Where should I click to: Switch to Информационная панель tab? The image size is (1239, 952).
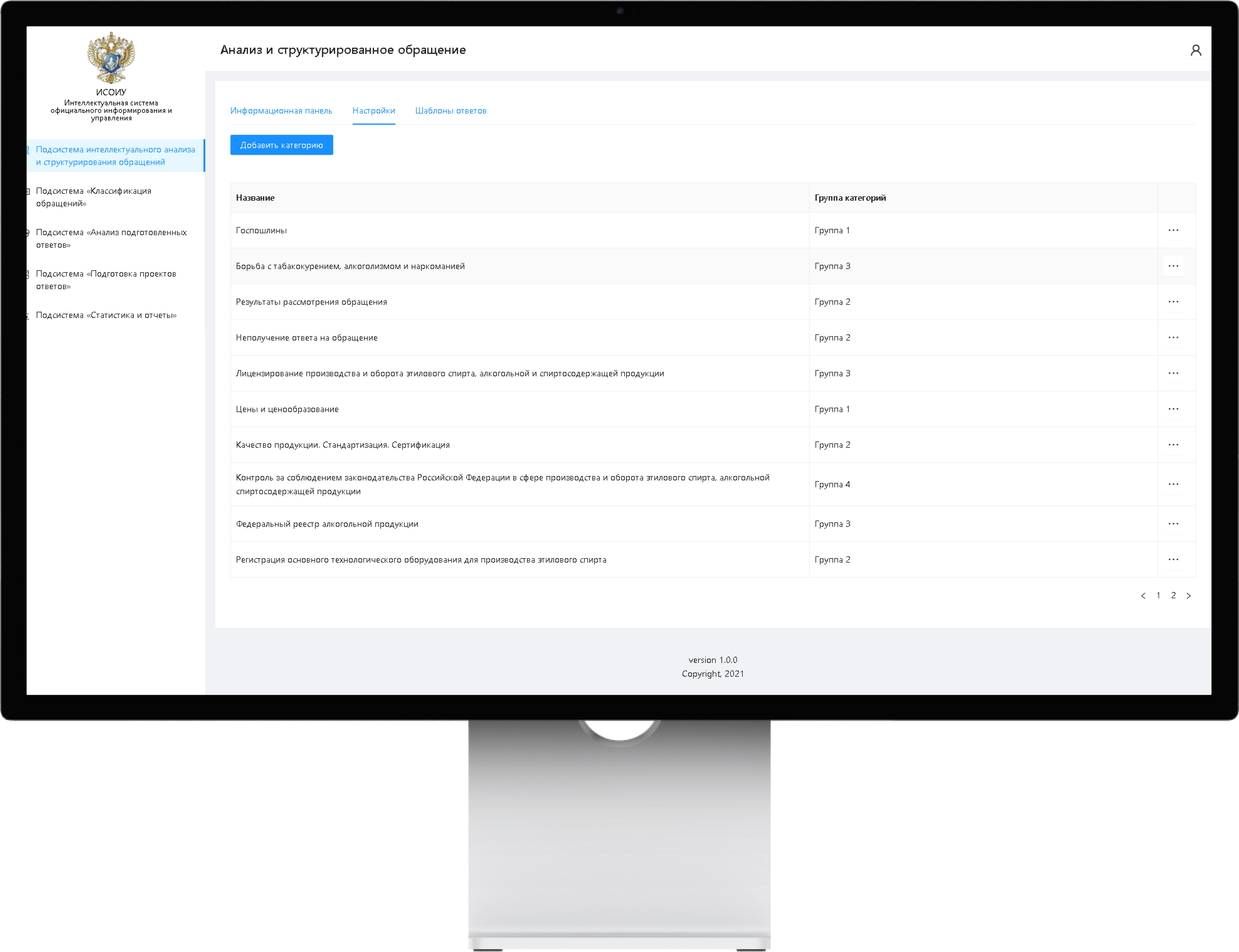(x=281, y=111)
